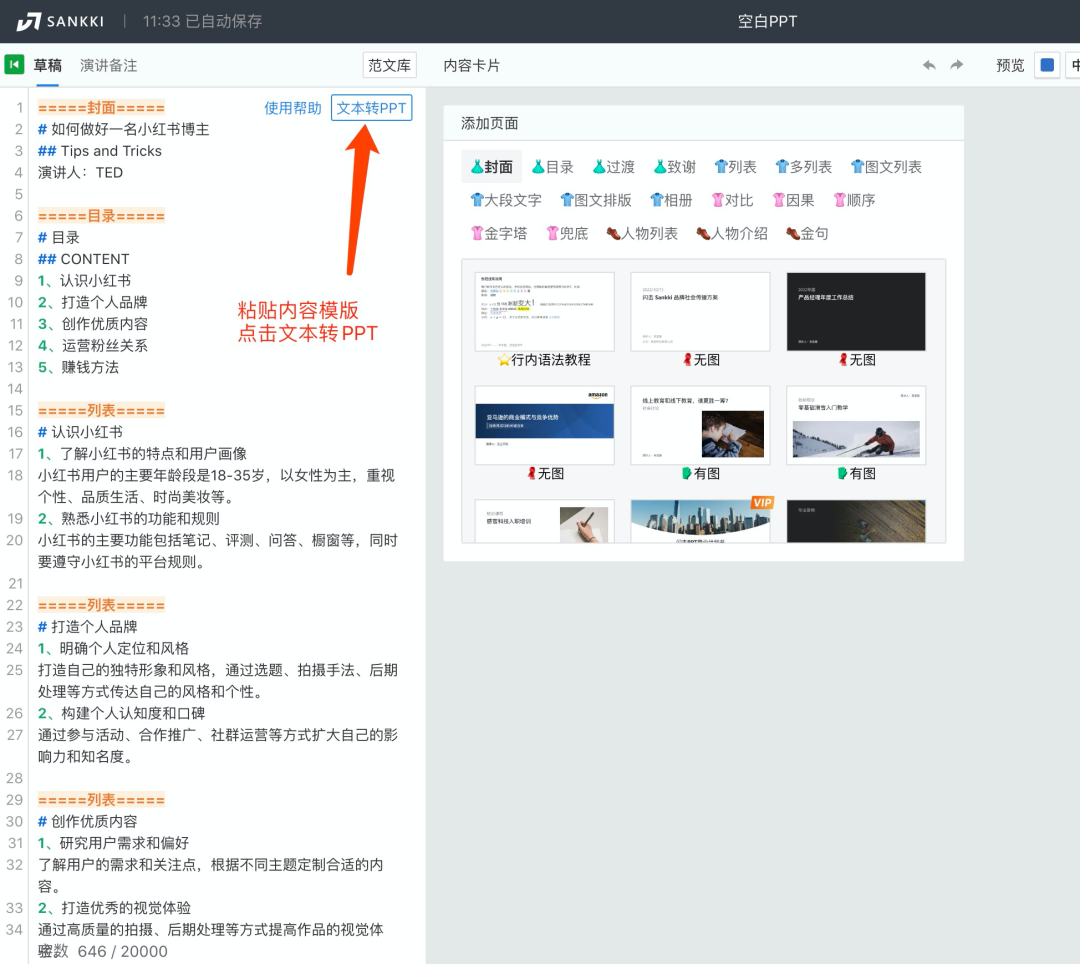Switch to the 演讲备注 tab
The image size is (1080, 964).
click(110, 65)
